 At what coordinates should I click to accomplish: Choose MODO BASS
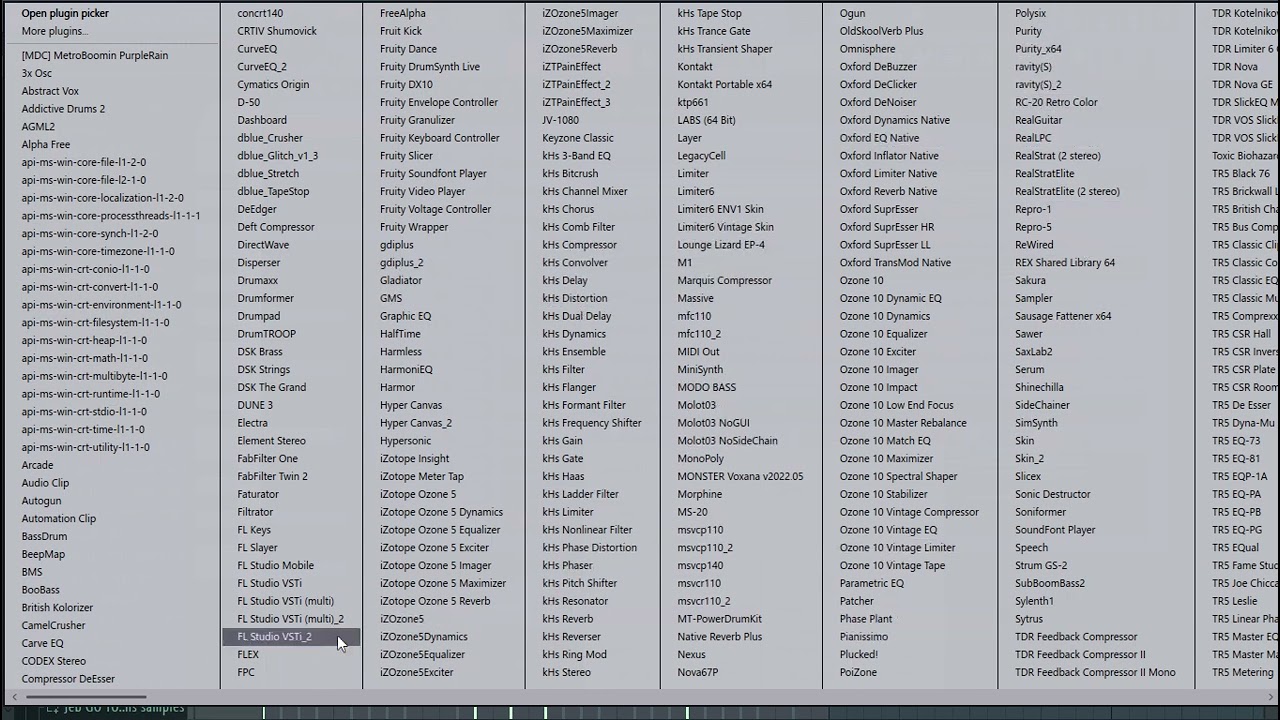[x=706, y=388]
